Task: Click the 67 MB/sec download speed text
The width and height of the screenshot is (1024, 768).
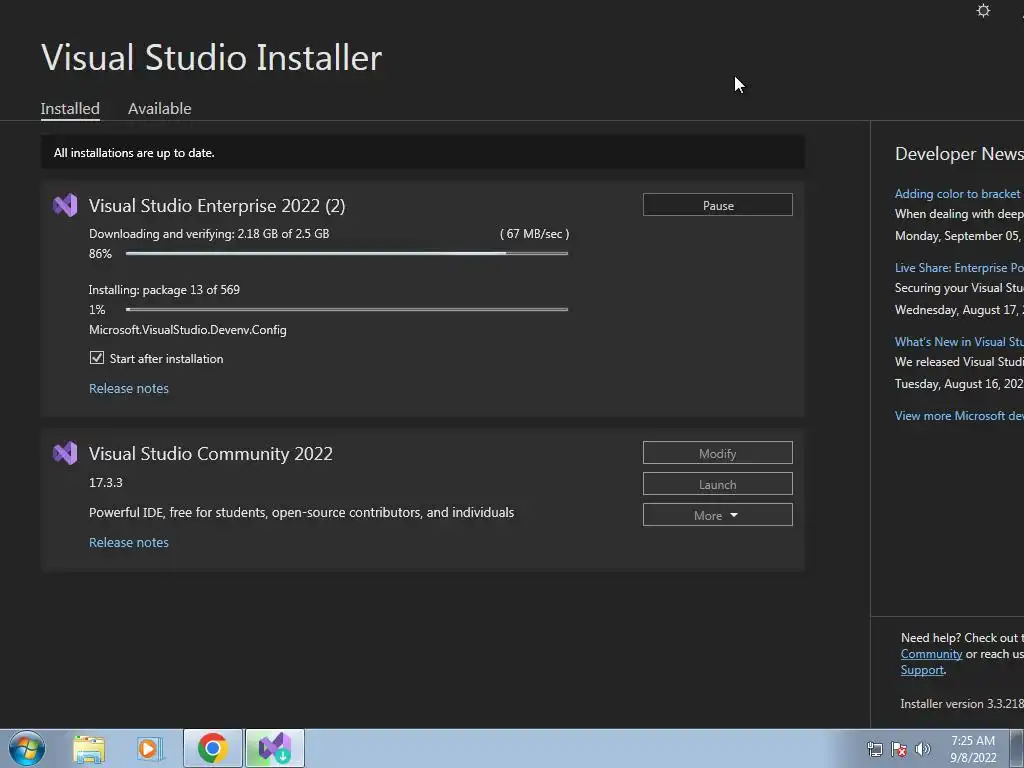Action: 534,234
